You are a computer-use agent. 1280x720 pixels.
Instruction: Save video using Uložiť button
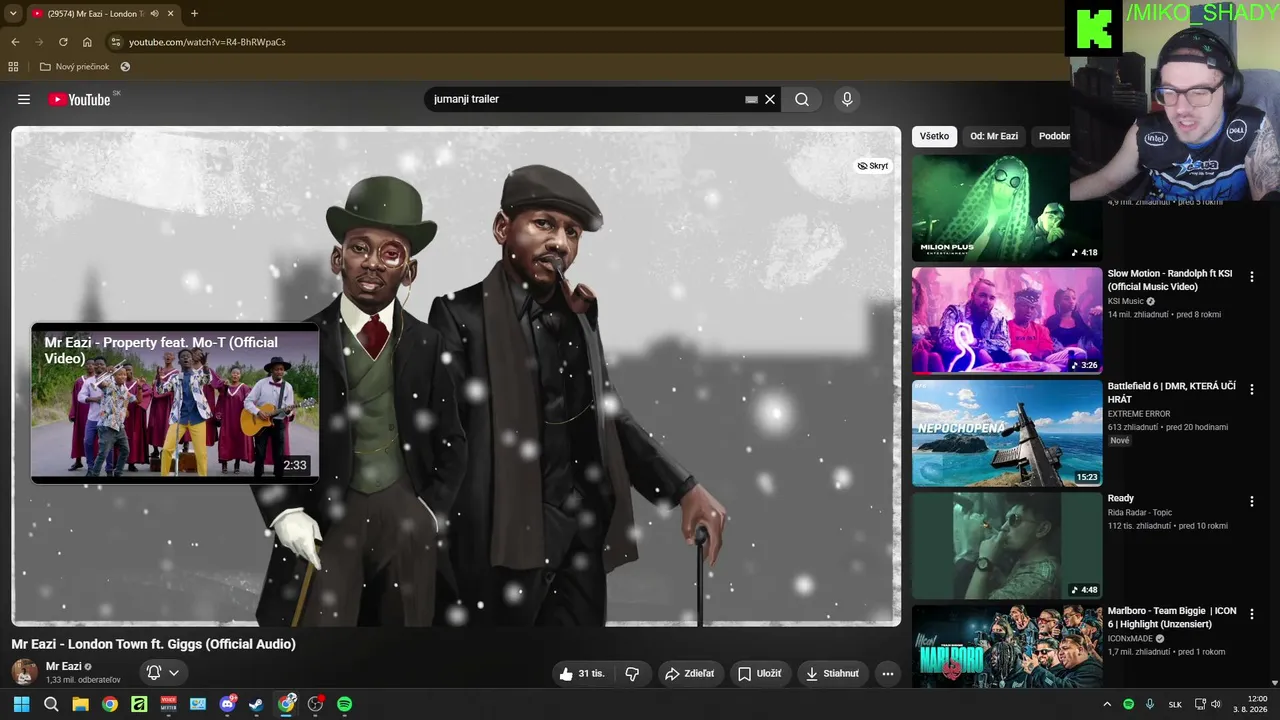click(x=759, y=674)
